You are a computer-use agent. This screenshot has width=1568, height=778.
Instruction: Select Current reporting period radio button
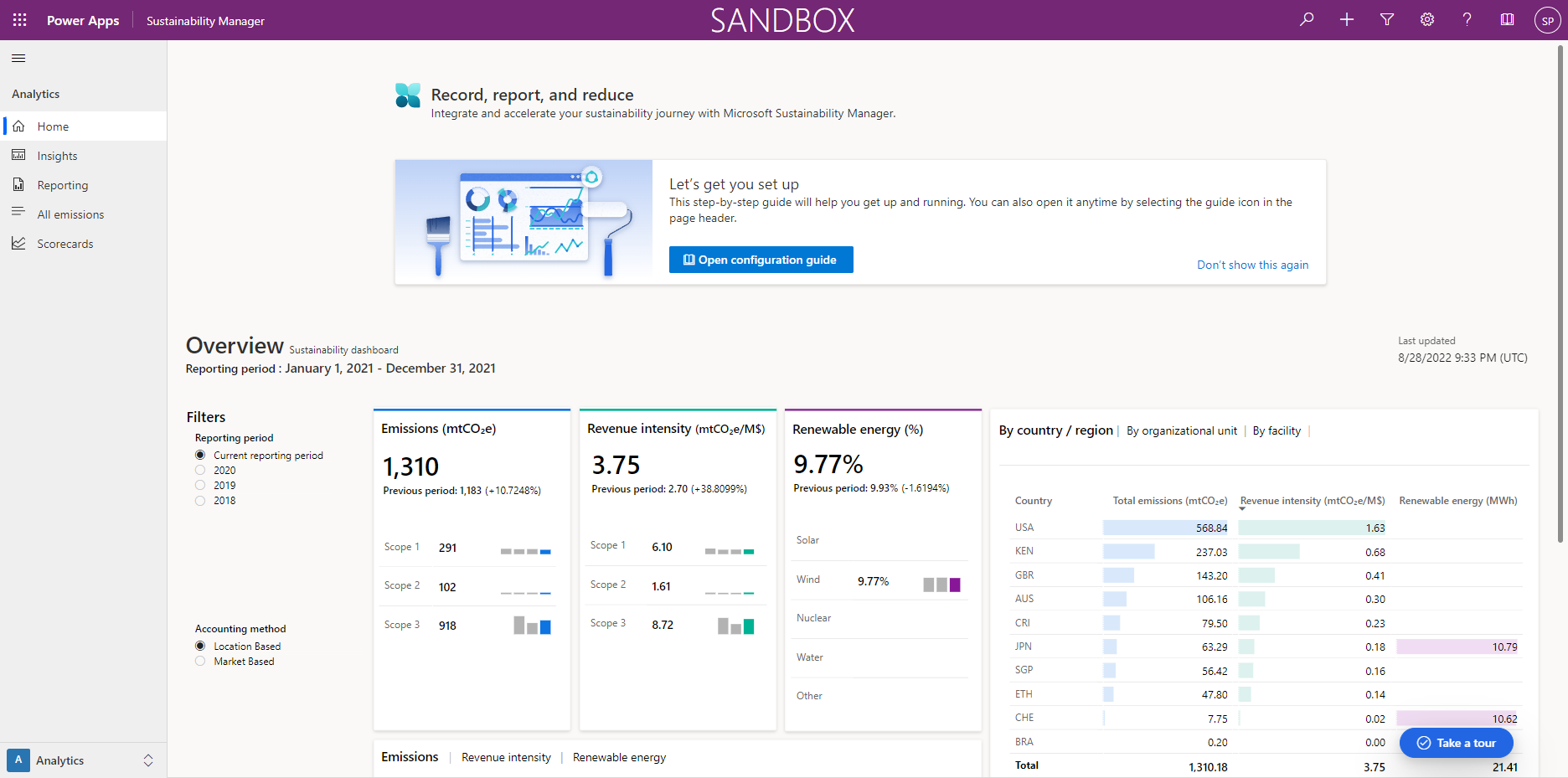tap(200, 456)
